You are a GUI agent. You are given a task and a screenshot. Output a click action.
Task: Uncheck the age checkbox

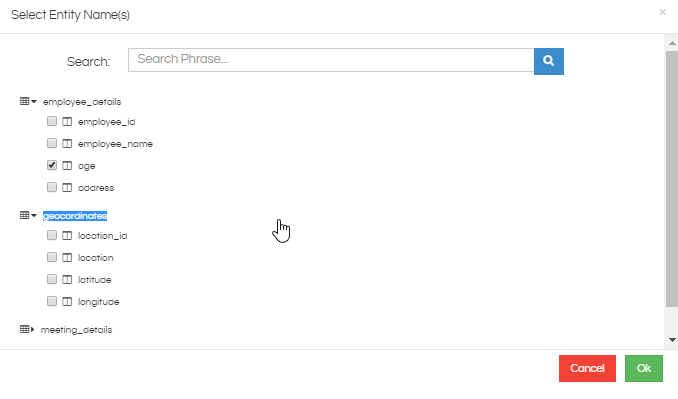click(x=52, y=165)
